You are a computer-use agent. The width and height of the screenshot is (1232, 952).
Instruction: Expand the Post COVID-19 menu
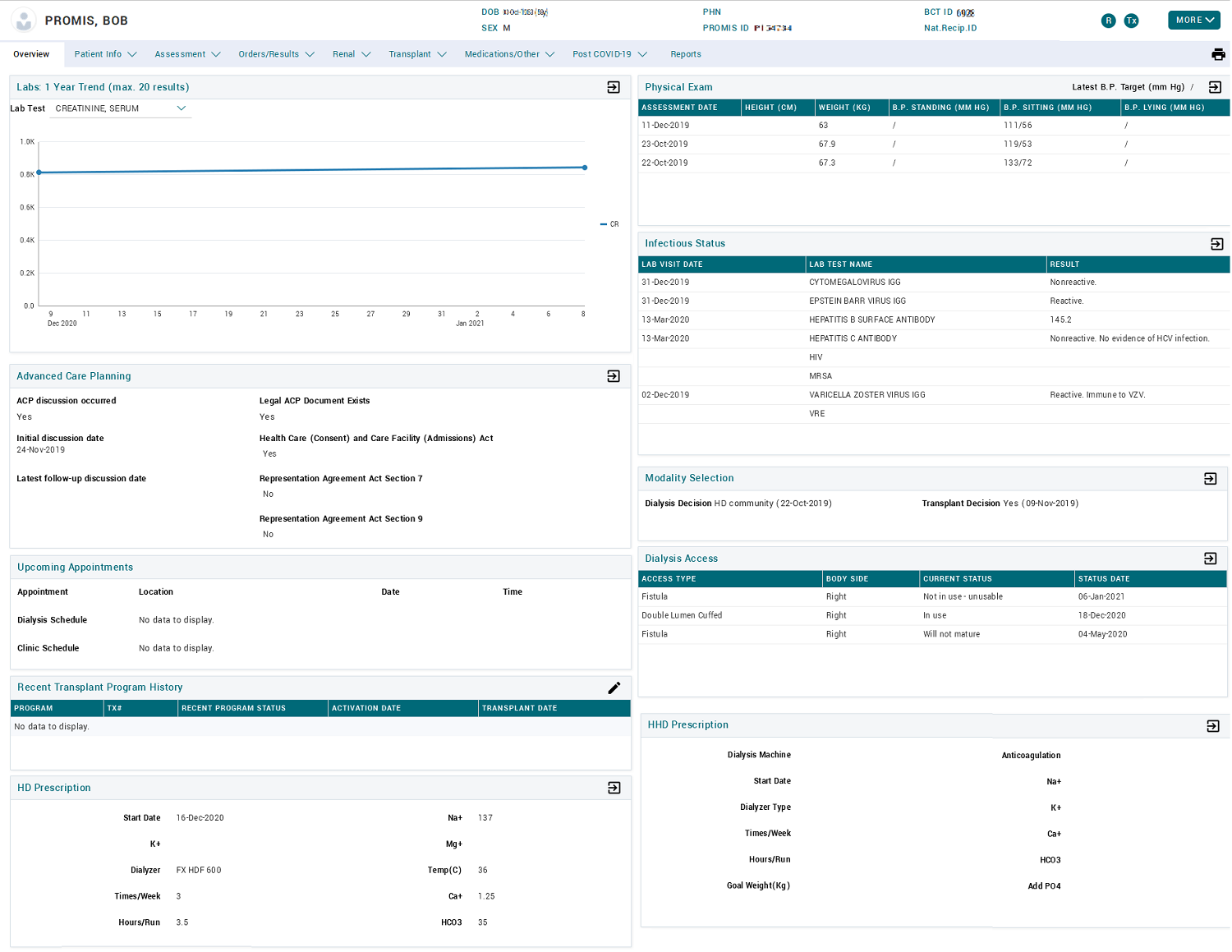(609, 54)
